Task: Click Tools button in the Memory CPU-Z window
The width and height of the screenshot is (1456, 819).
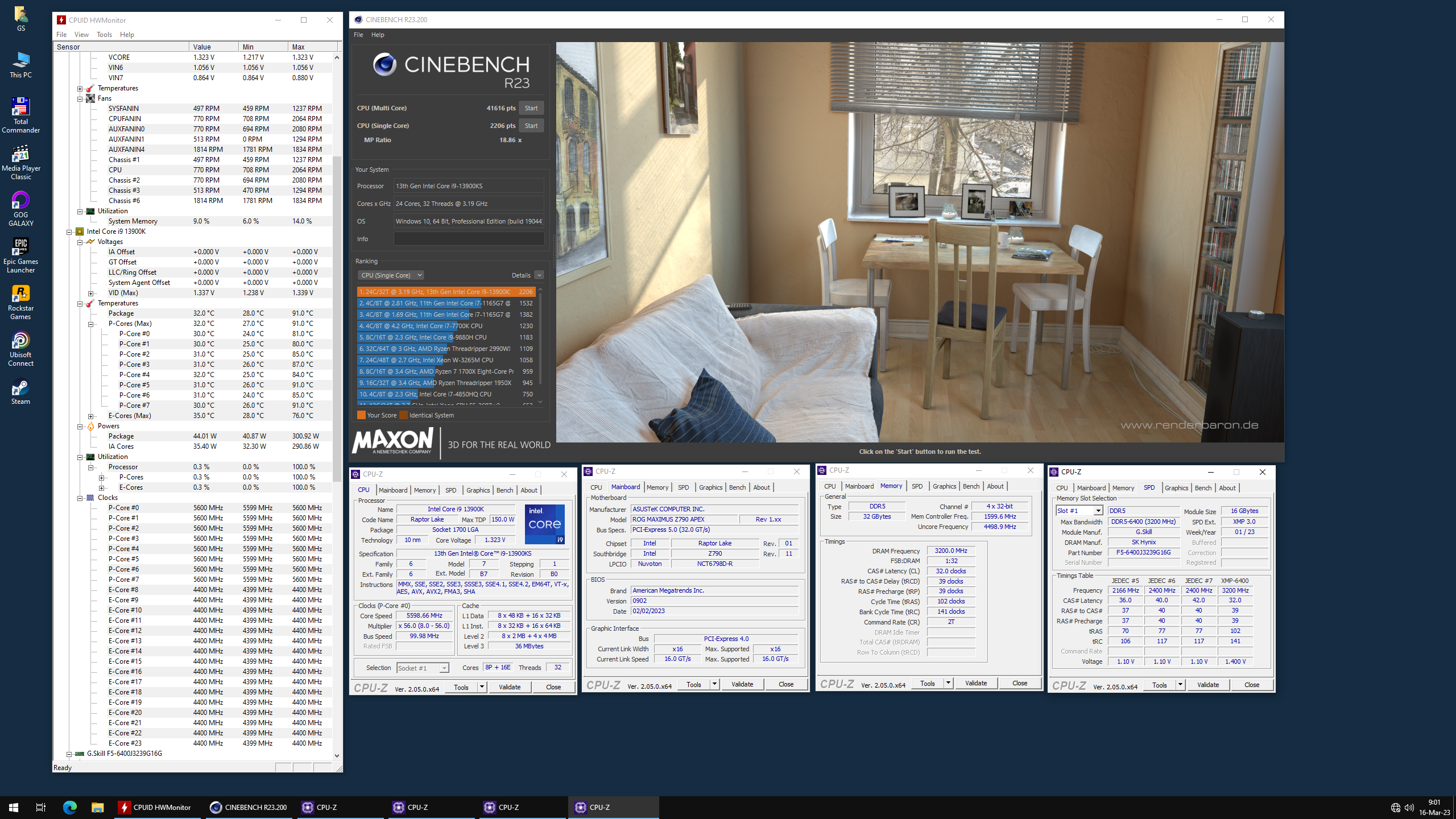Action: [x=928, y=683]
